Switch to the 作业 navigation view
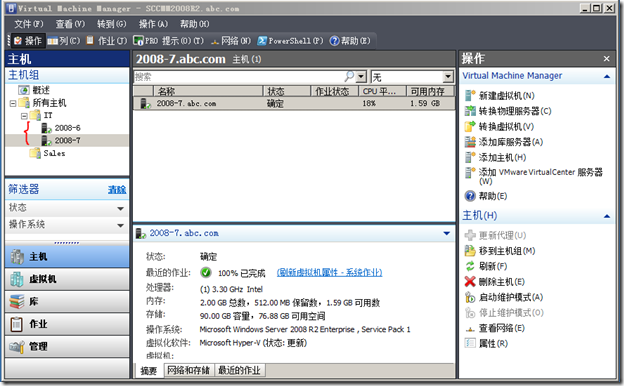Viewport: 624px width, 386px height. (x=67, y=324)
